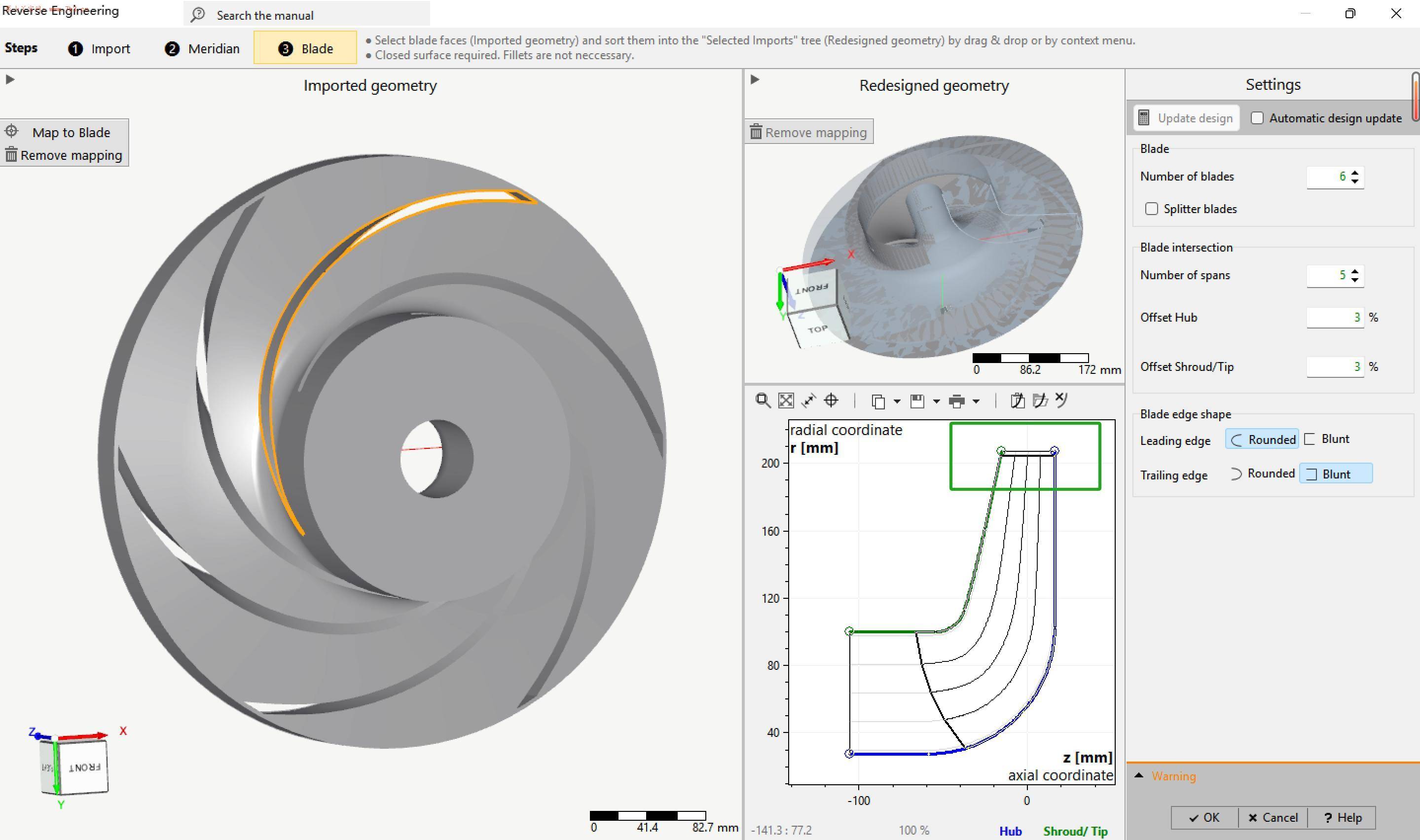Select the zoom window magnifier tool
The image size is (1420, 840).
(x=763, y=401)
